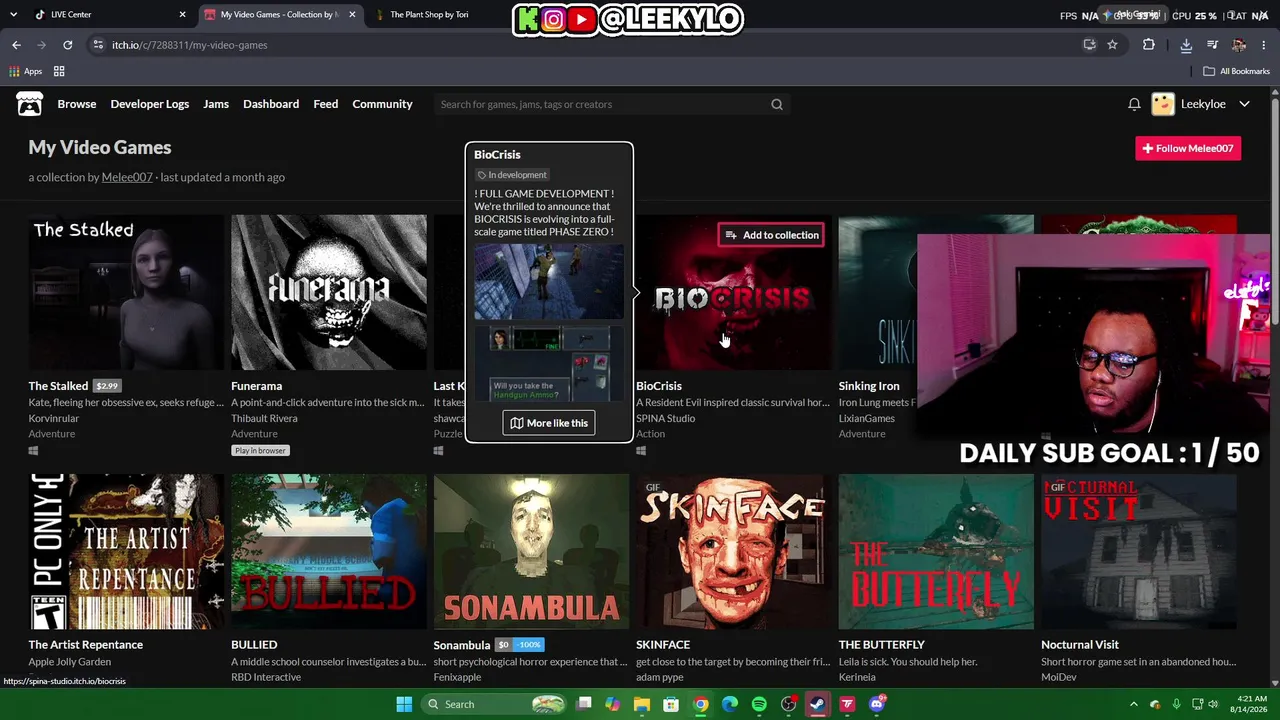Open OBS Studio from the taskbar
The width and height of the screenshot is (1280, 720).
click(x=789, y=704)
